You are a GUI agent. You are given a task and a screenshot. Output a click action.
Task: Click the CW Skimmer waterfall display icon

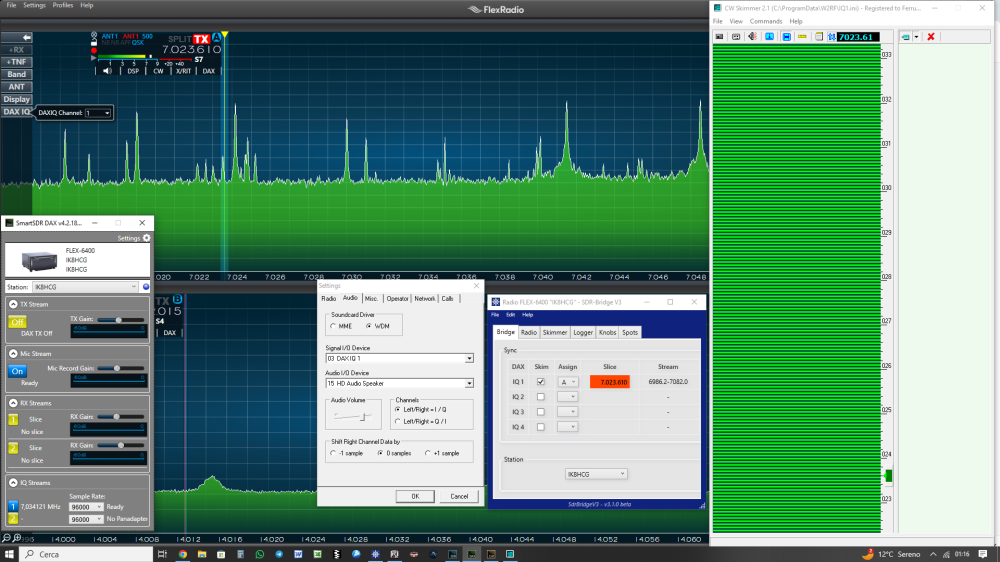coord(769,37)
